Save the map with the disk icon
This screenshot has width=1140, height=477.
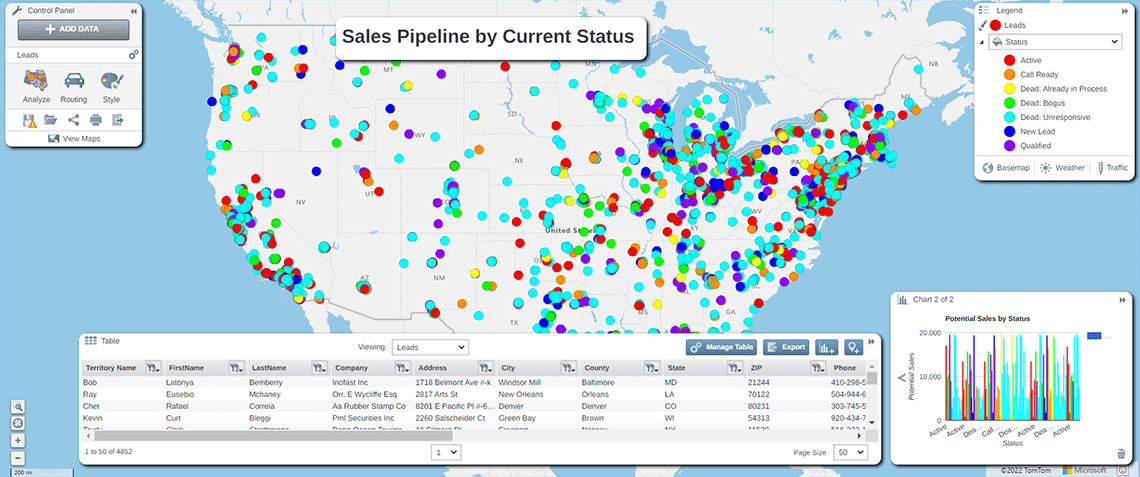[30, 121]
